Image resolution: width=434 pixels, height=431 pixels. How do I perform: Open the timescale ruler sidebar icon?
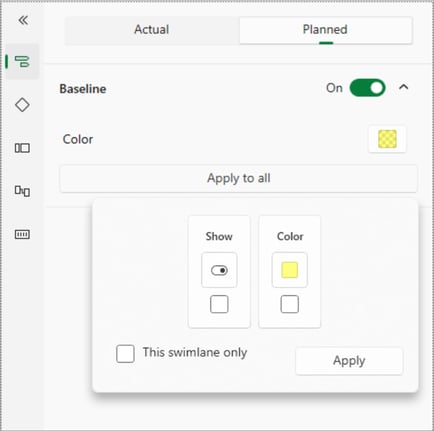22,234
